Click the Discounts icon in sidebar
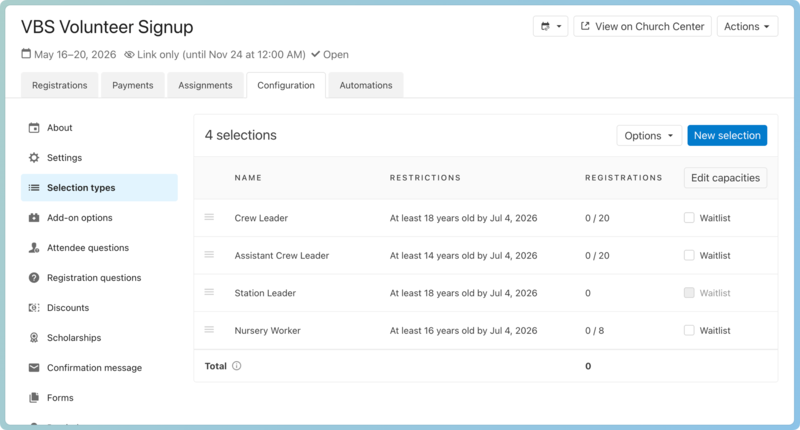The width and height of the screenshot is (800, 430). [x=34, y=308]
